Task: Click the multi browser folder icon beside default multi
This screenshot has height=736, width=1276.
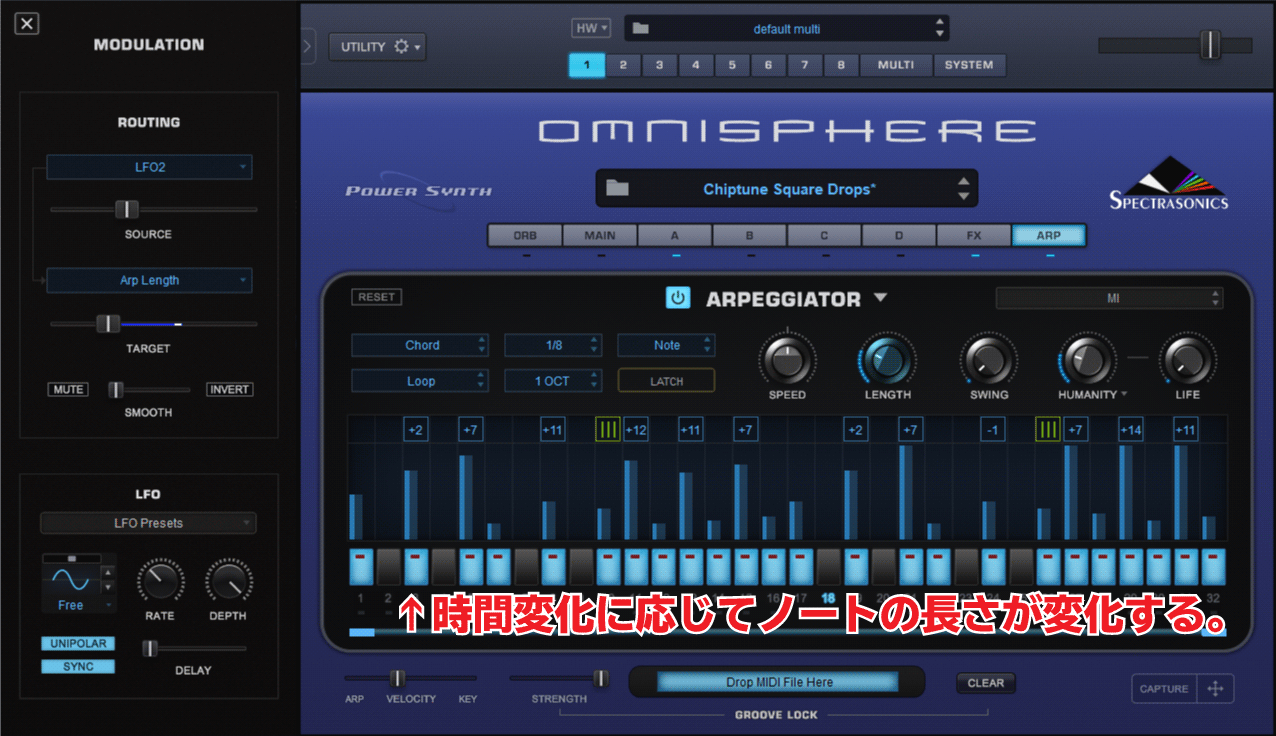Action: point(641,29)
